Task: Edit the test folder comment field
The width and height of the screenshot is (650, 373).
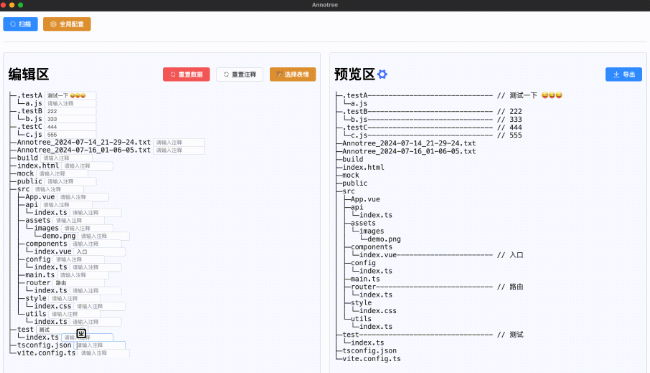Action: coord(62,330)
